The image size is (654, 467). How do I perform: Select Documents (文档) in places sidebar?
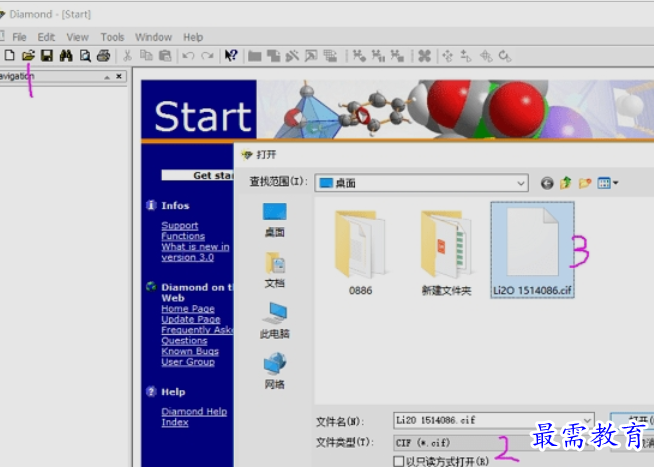tap(274, 270)
